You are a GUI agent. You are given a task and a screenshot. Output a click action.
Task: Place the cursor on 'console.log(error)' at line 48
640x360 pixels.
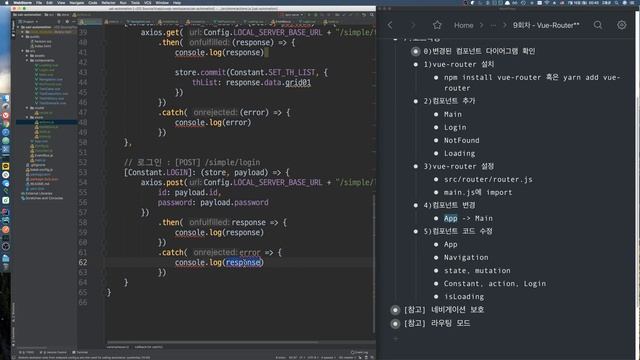pos(213,122)
